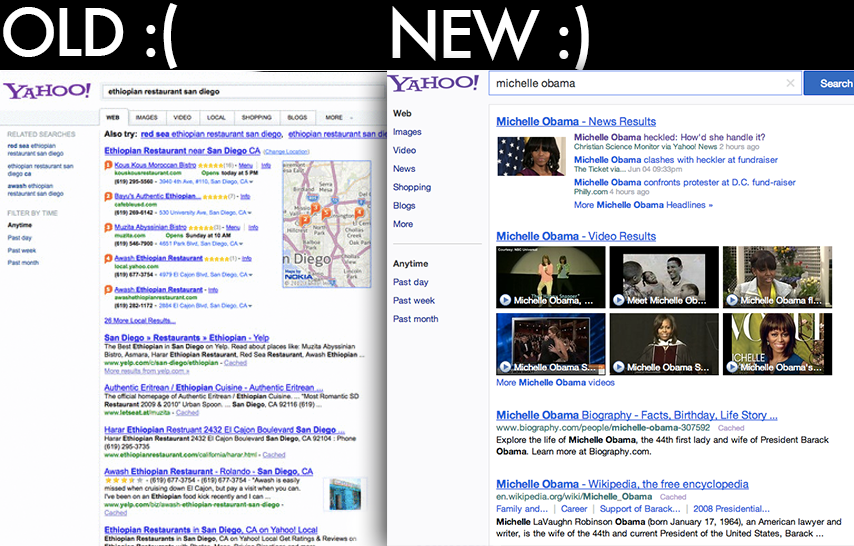854x546 pixels.
Task: Play the 'Michelle Obama's...' Vogue video icon
Action: pyautogui.click(x=732, y=367)
